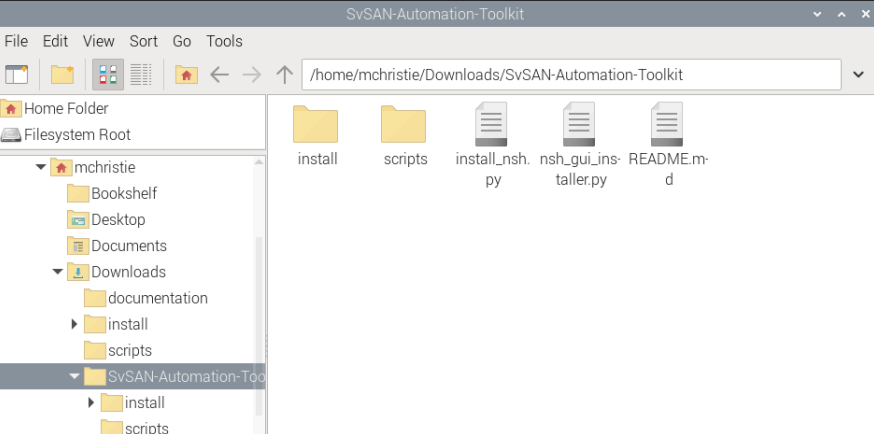Open the Edit menu
This screenshot has width=874, height=434.
(x=55, y=41)
